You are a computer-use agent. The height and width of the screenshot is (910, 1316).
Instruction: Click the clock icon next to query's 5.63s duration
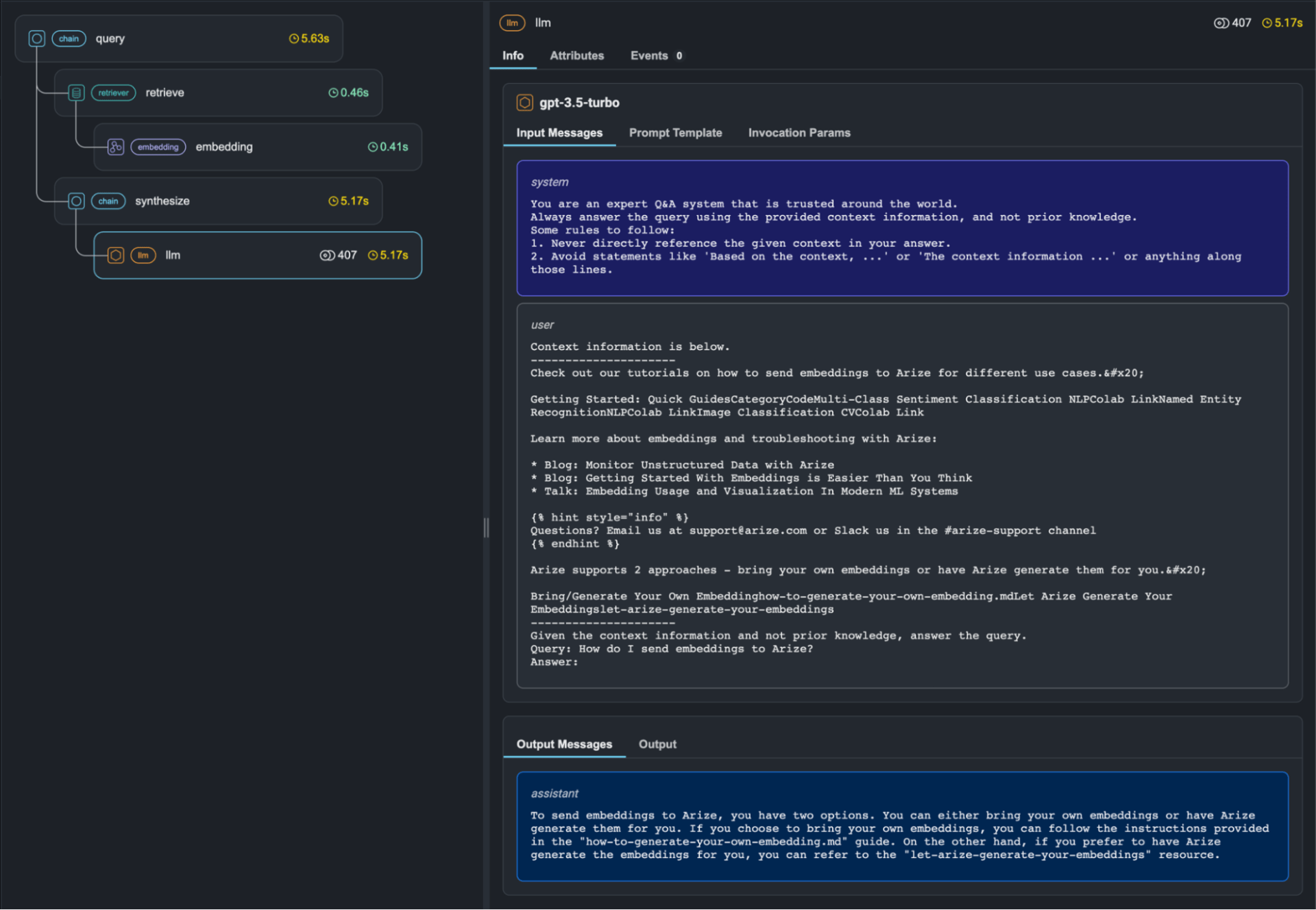[293, 38]
